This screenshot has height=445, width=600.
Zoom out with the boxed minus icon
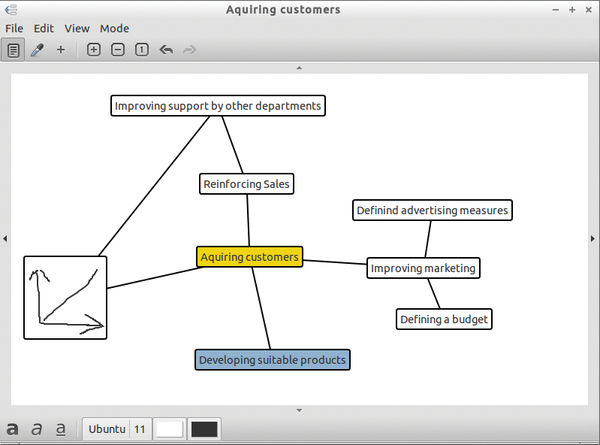118,50
